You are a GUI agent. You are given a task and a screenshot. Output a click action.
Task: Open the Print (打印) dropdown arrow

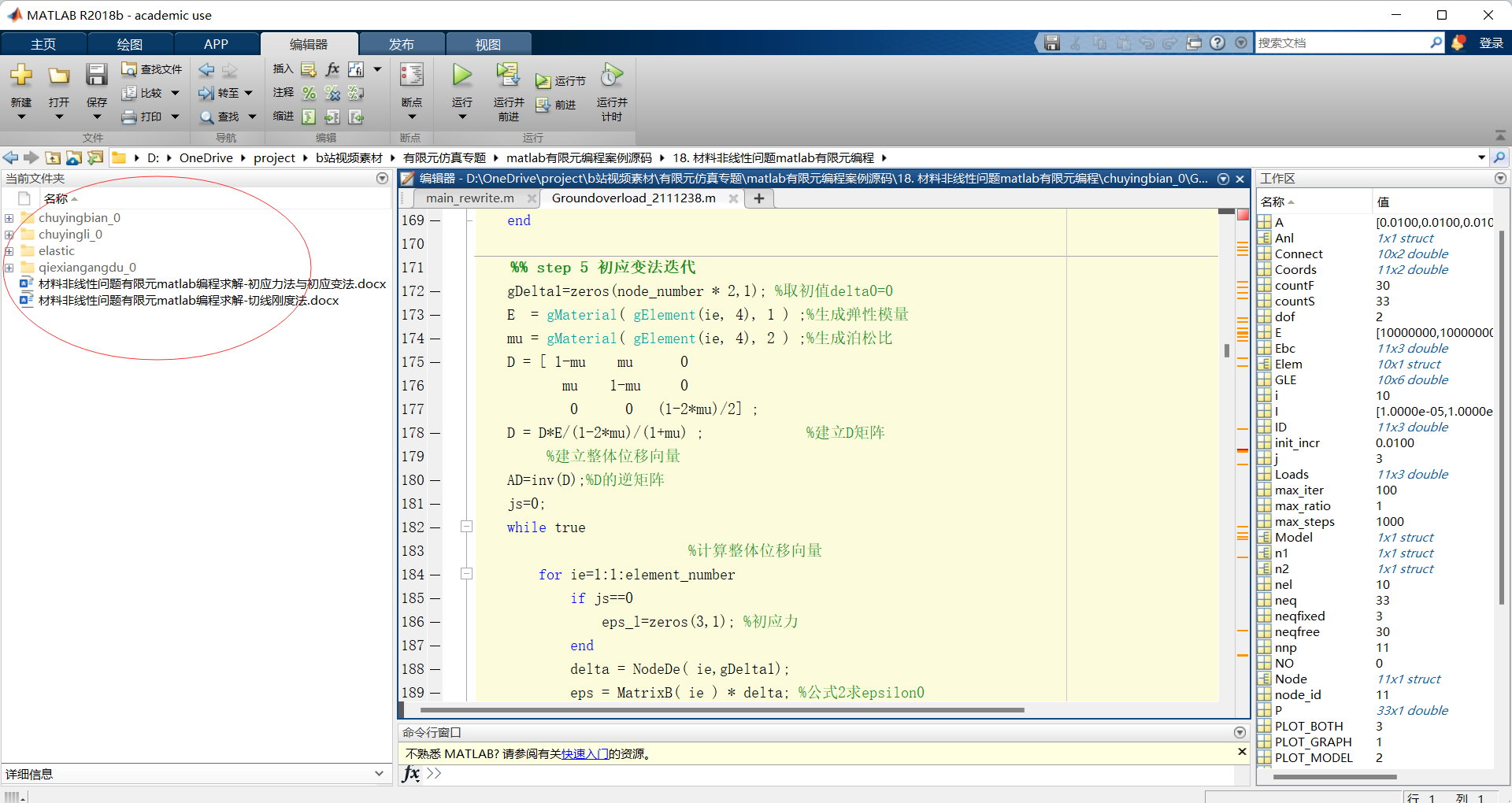pyautogui.click(x=175, y=117)
